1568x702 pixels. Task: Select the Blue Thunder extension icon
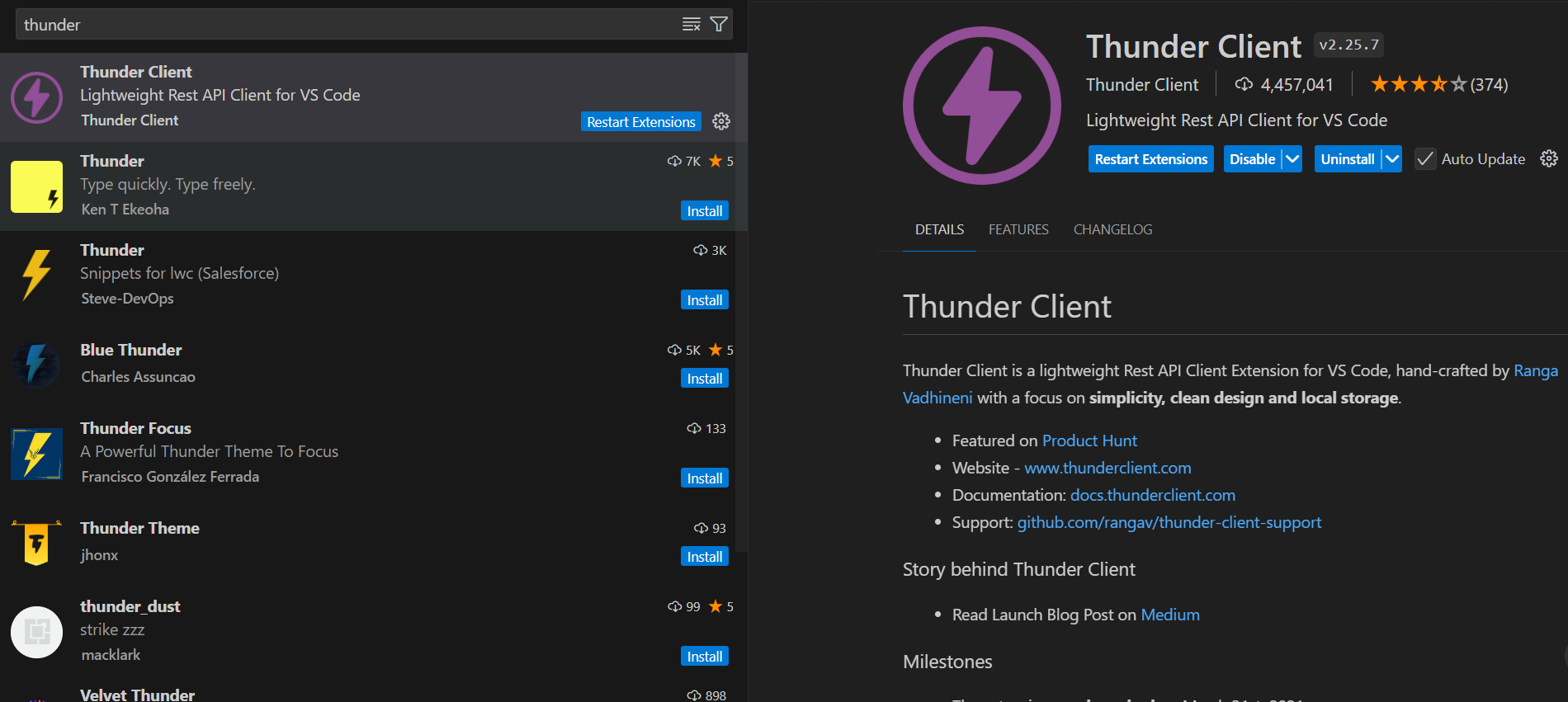[x=36, y=365]
